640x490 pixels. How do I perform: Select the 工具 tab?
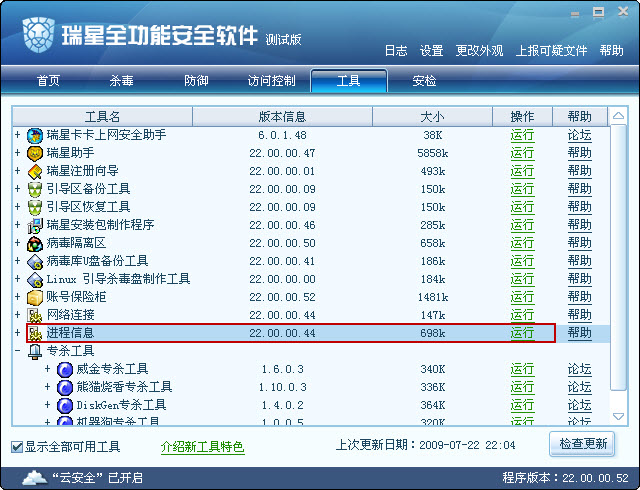pyautogui.click(x=349, y=80)
